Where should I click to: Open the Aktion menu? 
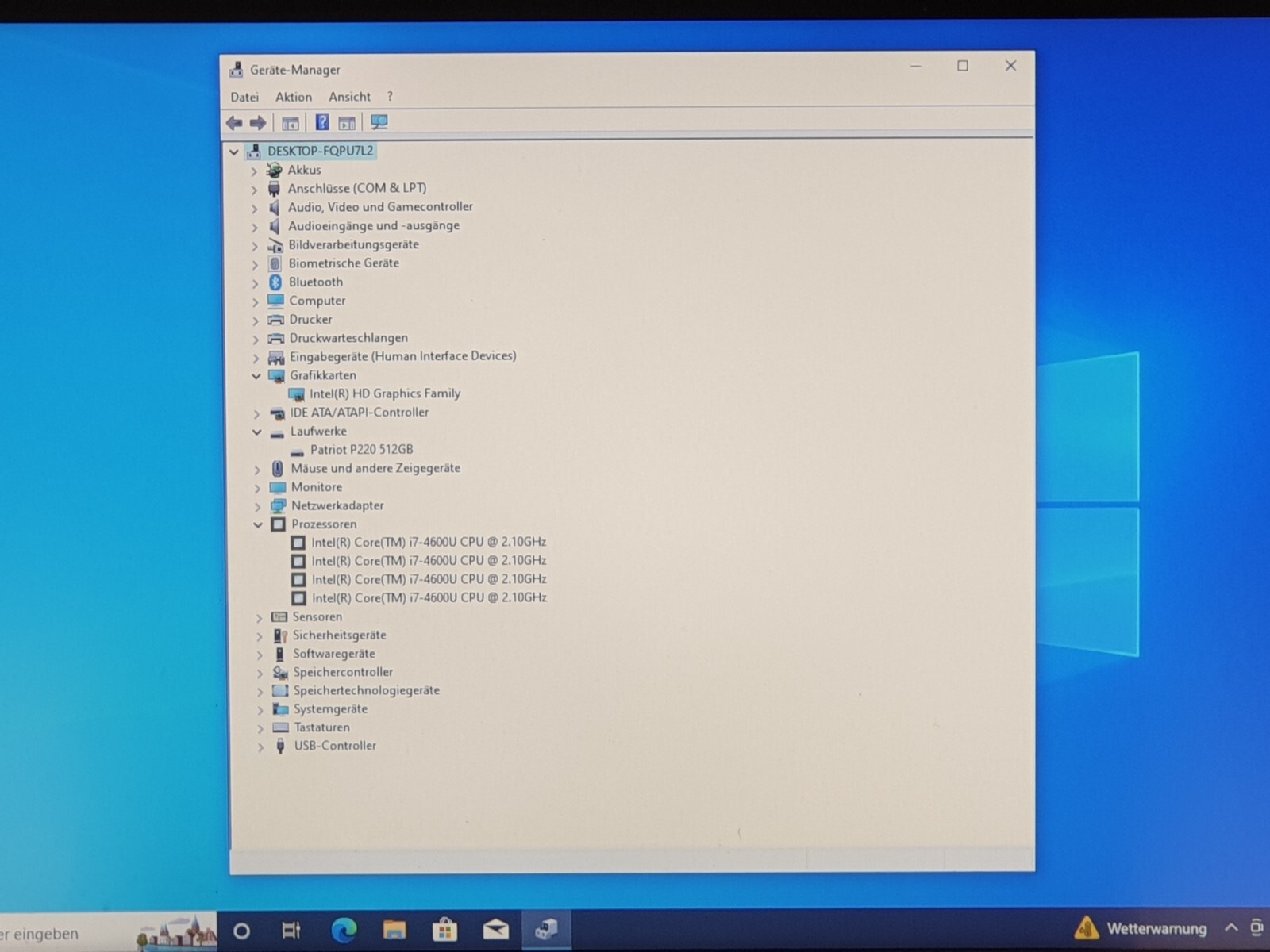point(294,97)
